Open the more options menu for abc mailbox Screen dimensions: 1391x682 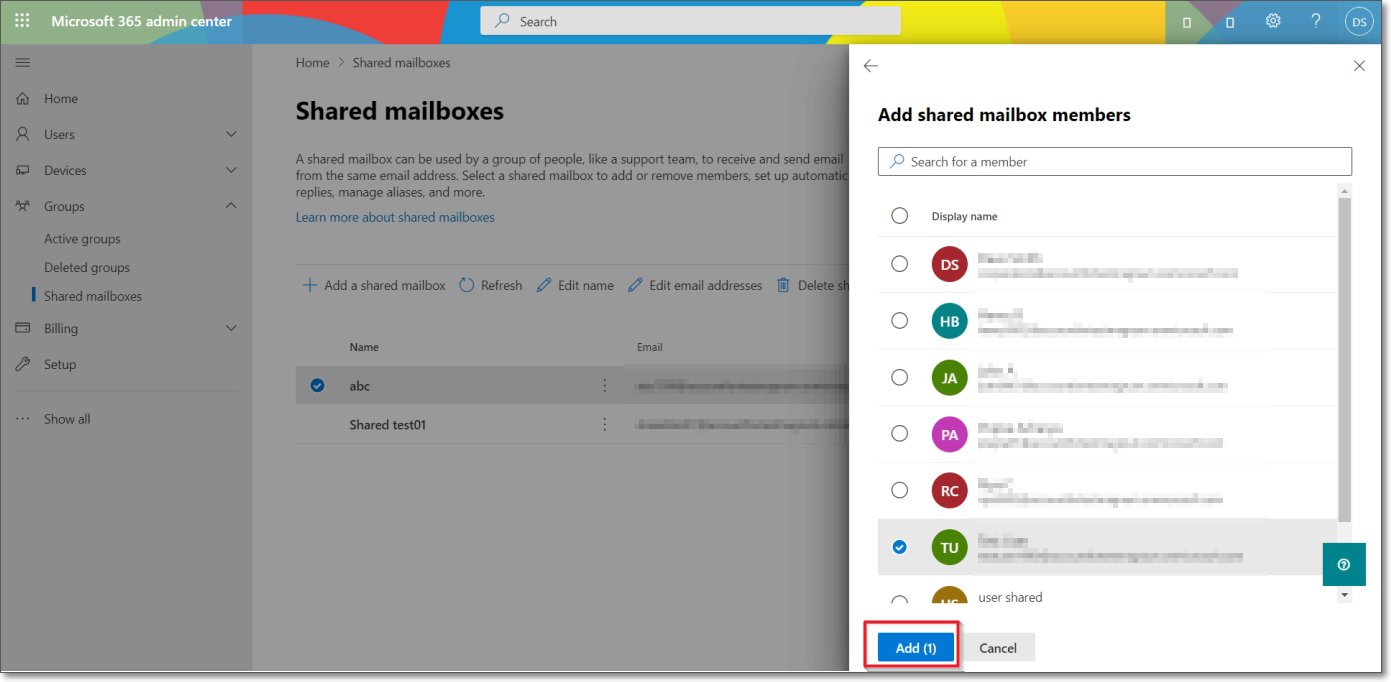pyautogui.click(x=604, y=385)
